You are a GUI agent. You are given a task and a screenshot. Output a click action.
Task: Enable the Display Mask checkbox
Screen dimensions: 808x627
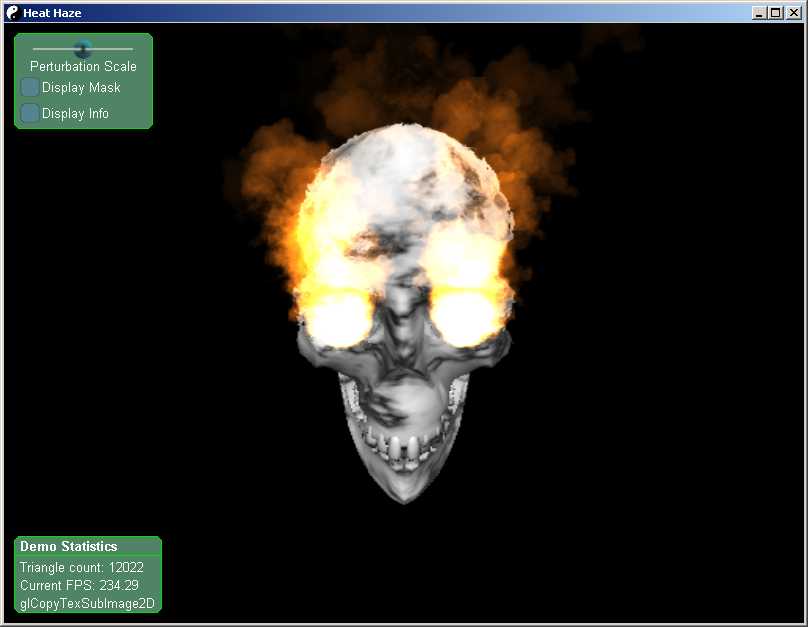(30, 88)
